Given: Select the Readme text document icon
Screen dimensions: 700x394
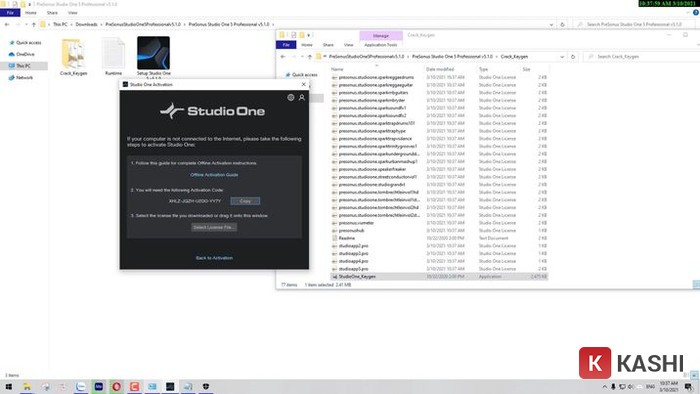Looking at the screenshot, I should pyautogui.click(x=334, y=238).
